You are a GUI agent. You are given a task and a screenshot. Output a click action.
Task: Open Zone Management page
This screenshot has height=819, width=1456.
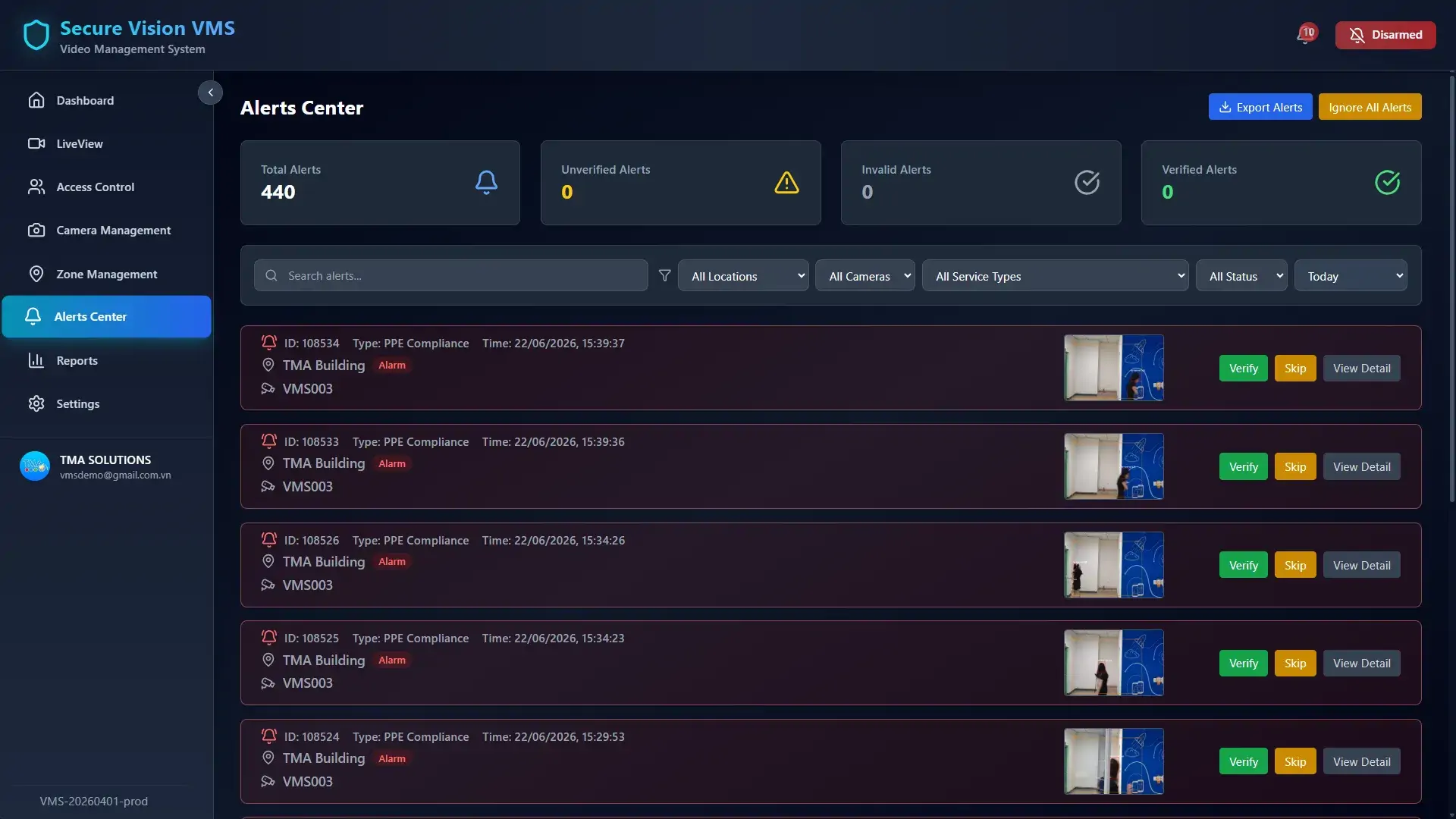pyautogui.click(x=106, y=274)
